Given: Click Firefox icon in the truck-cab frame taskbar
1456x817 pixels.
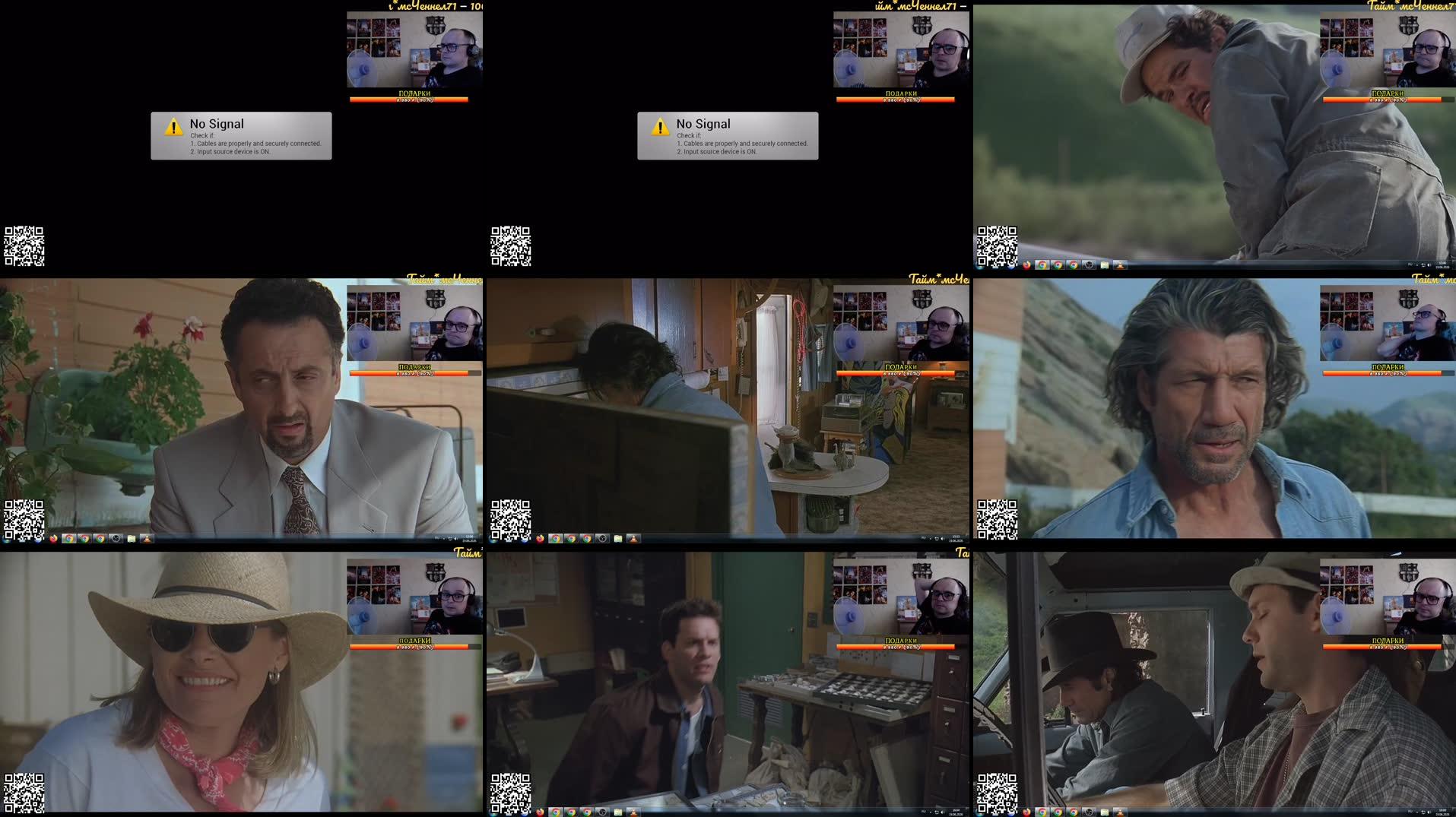Looking at the screenshot, I should [1027, 812].
